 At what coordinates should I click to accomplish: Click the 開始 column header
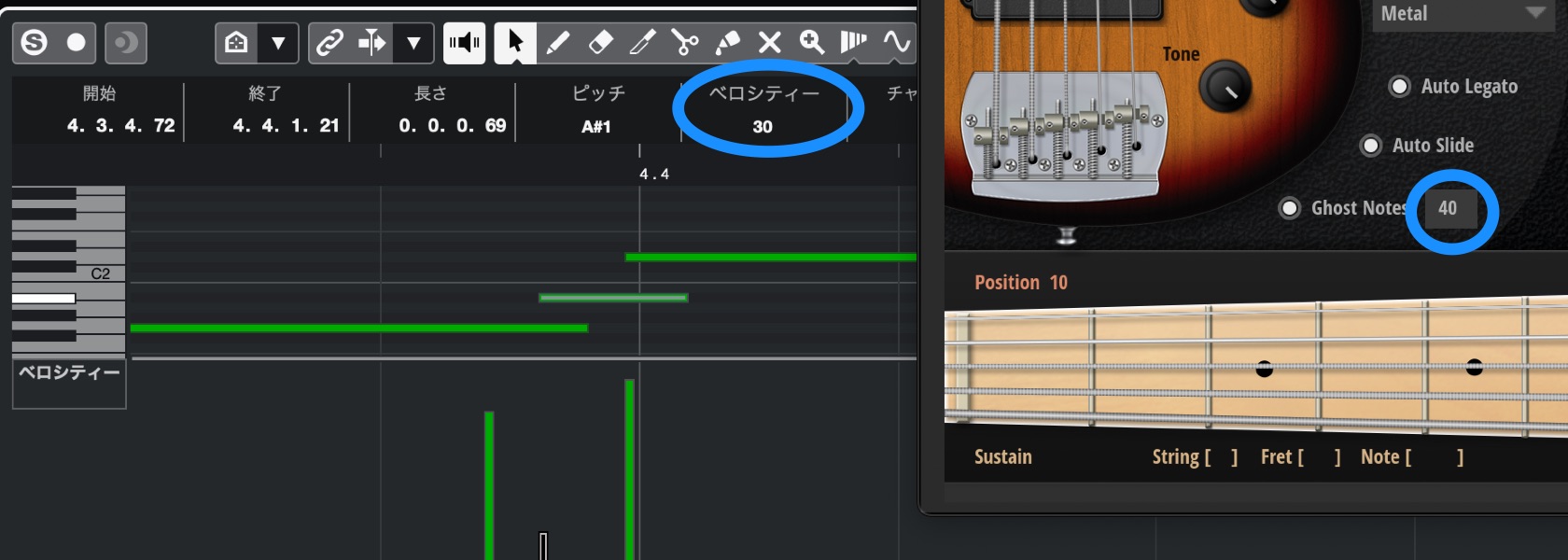100,93
